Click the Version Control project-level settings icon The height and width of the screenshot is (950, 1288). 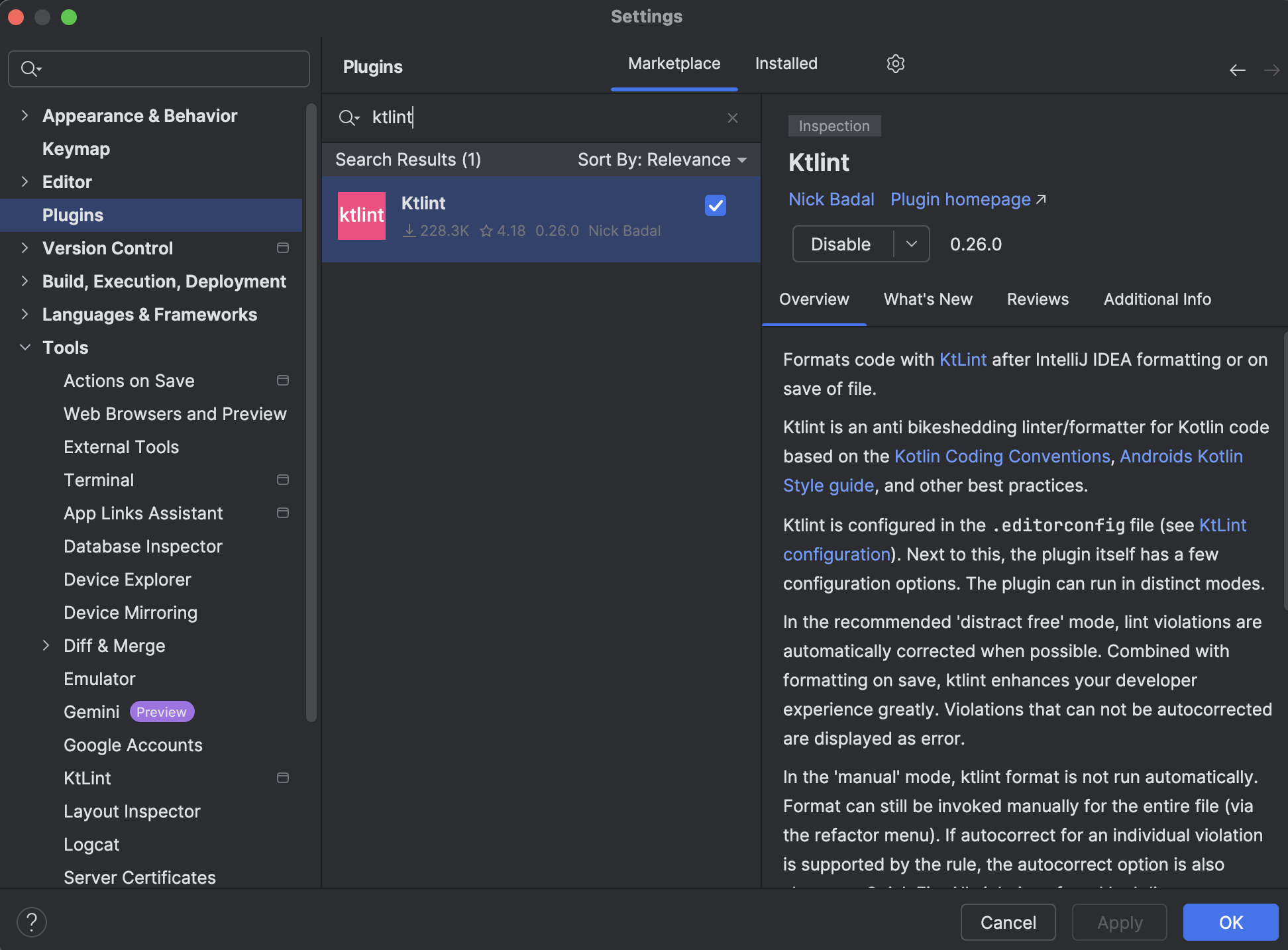coord(283,248)
